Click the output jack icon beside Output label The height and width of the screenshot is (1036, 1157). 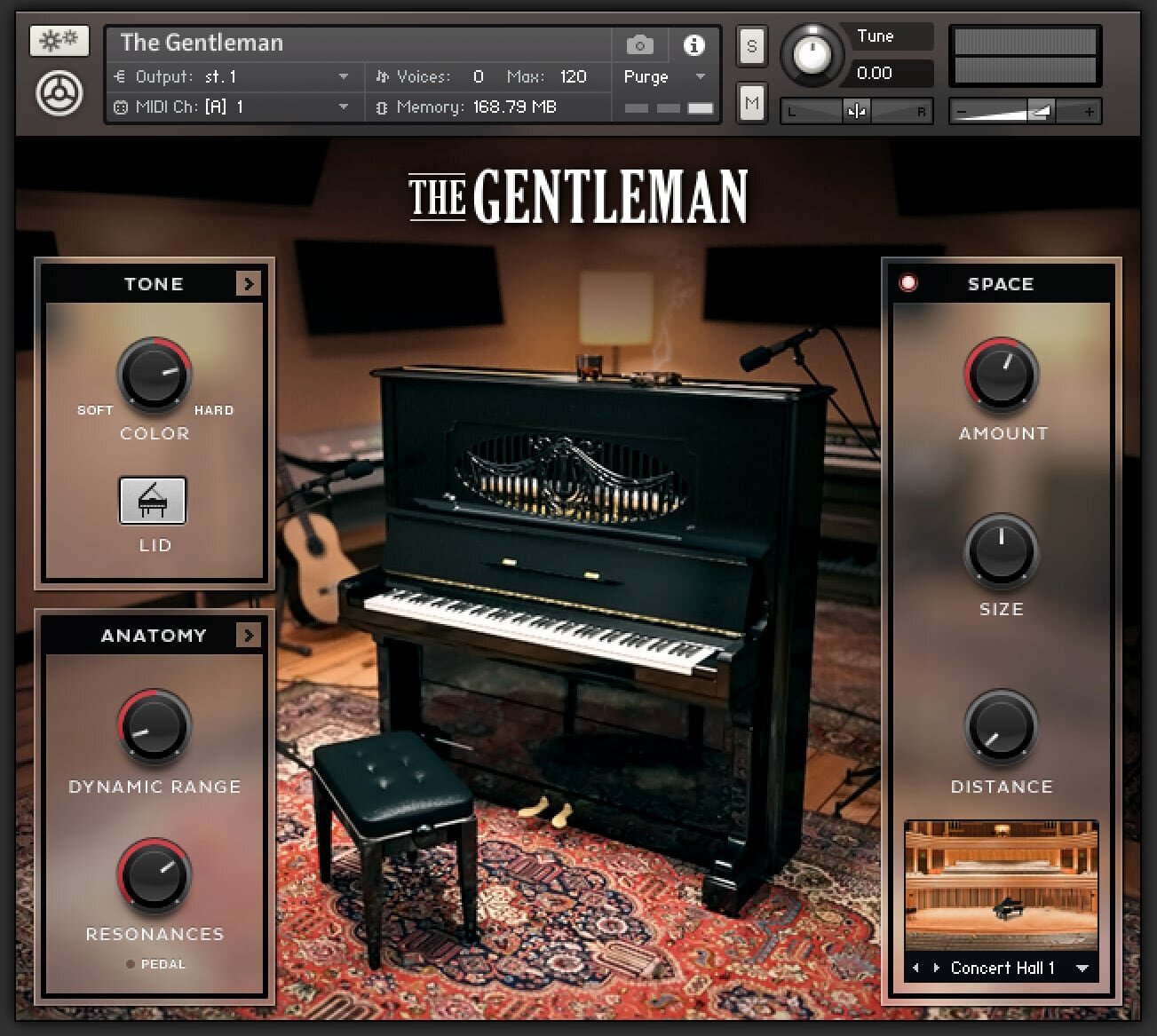121,76
